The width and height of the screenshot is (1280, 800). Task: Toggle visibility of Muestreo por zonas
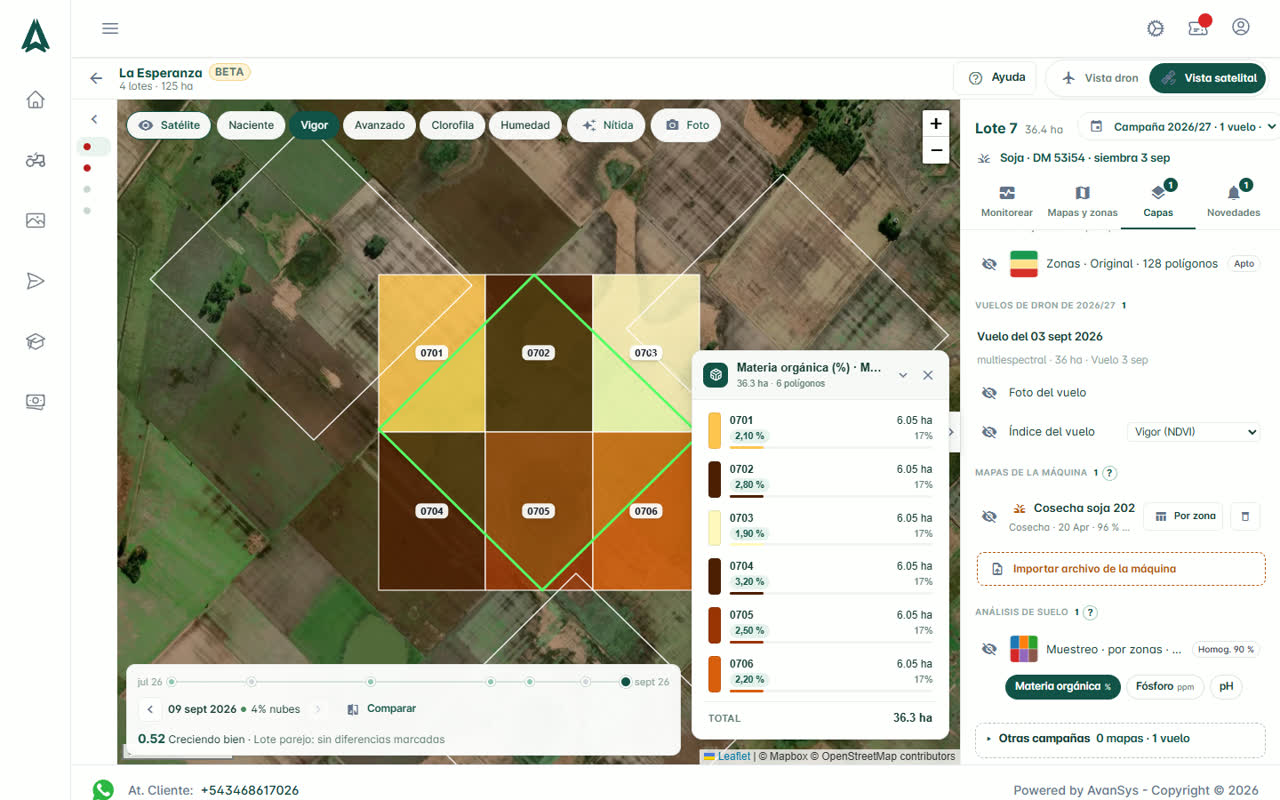tap(989, 649)
